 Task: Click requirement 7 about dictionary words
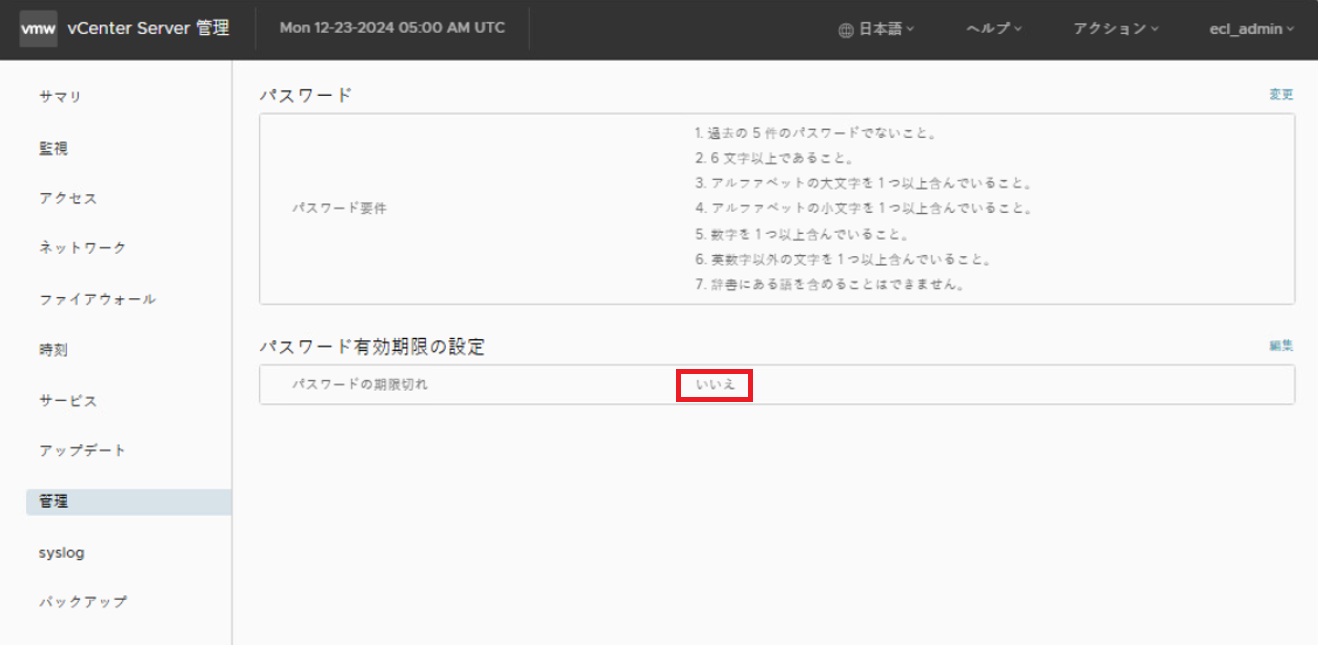(x=829, y=285)
